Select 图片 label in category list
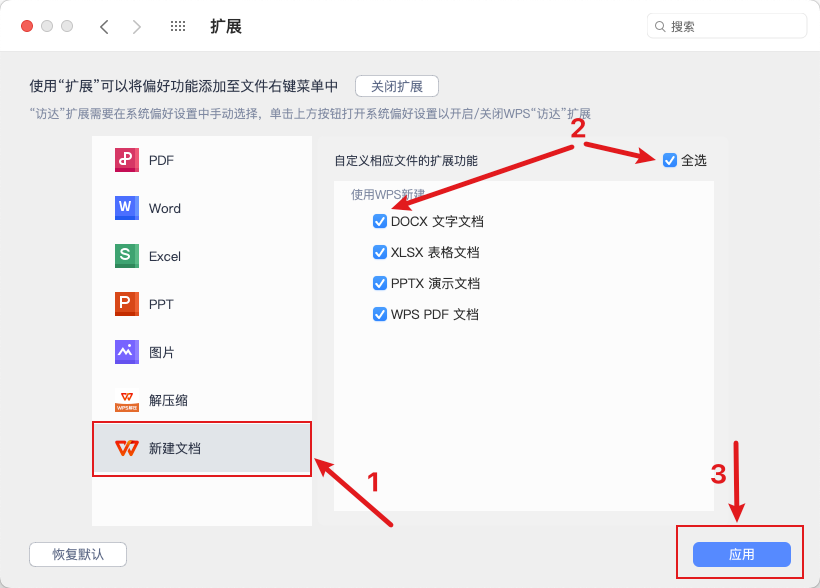This screenshot has height=588, width=820. tap(162, 353)
